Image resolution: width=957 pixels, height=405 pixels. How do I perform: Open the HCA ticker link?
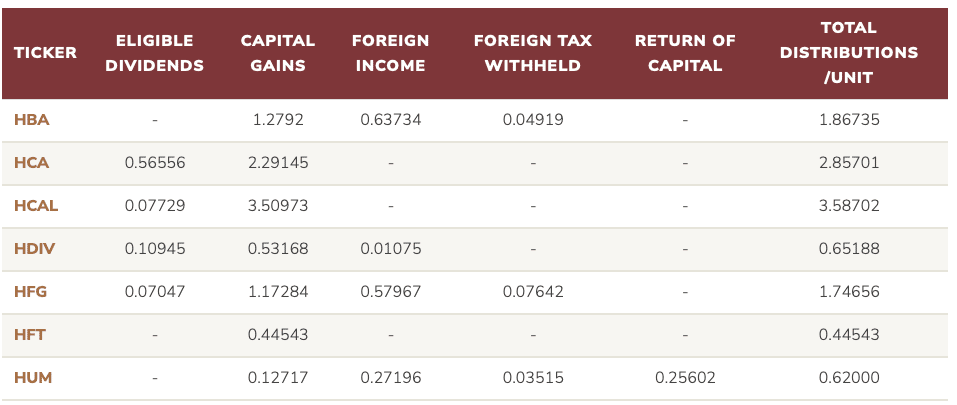[31, 163]
